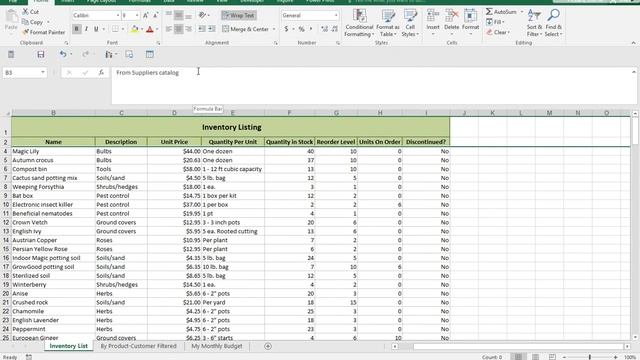Open the General number format dropdown
The width and height of the screenshot is (640, 360).
coord(336,16)
